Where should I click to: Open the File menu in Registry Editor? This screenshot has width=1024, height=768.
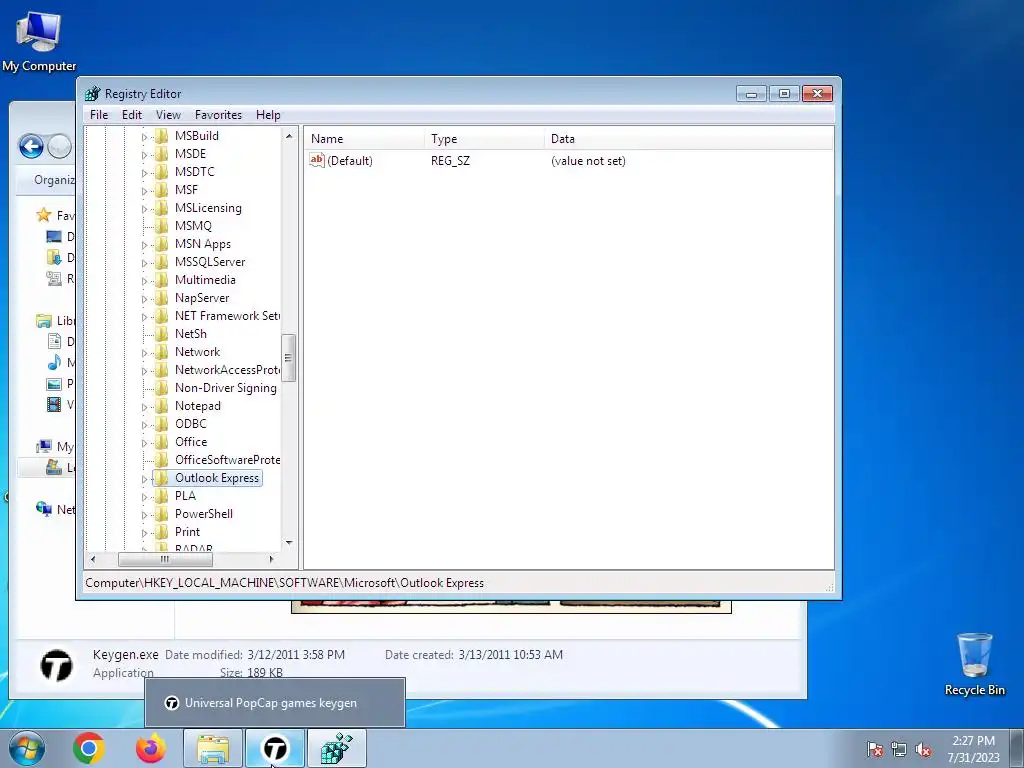tap(99, 115)
